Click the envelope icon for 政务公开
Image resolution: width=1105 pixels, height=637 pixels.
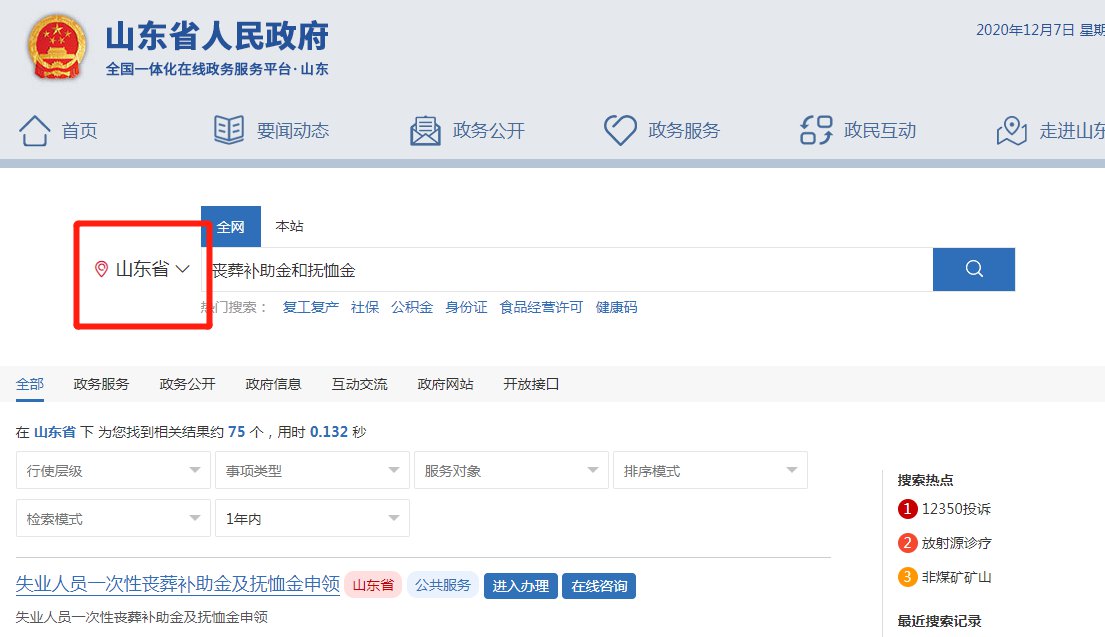[425, 130]
